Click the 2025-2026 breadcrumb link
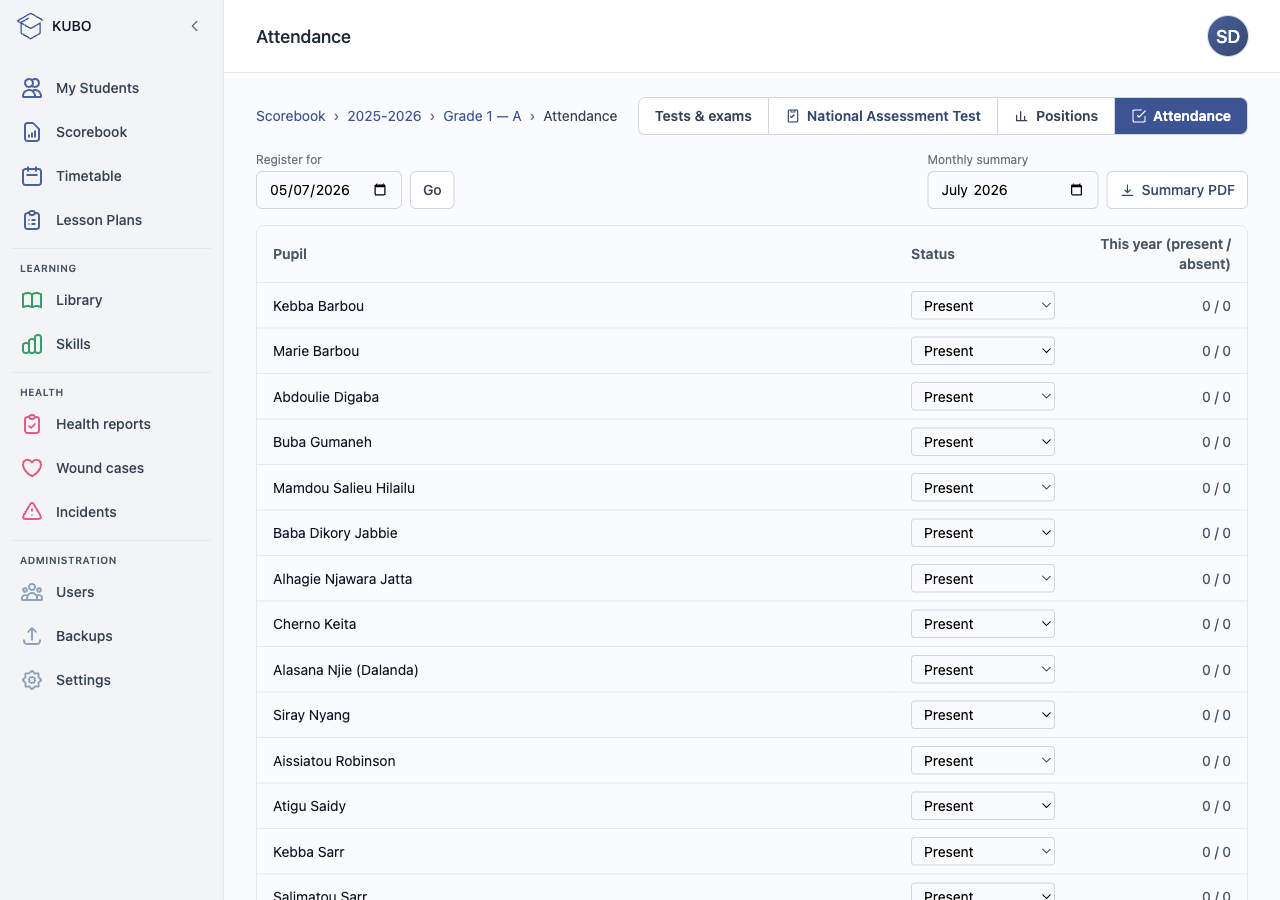Screen dimensions: 1280x900 pos(384,116)
